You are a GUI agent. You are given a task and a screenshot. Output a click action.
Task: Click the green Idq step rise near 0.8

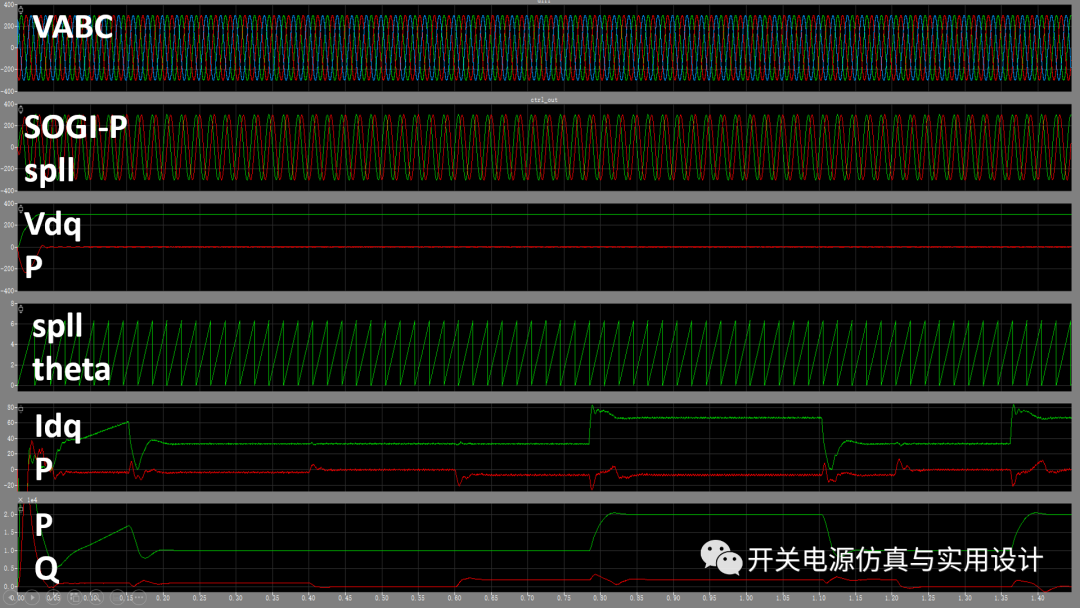590,425
